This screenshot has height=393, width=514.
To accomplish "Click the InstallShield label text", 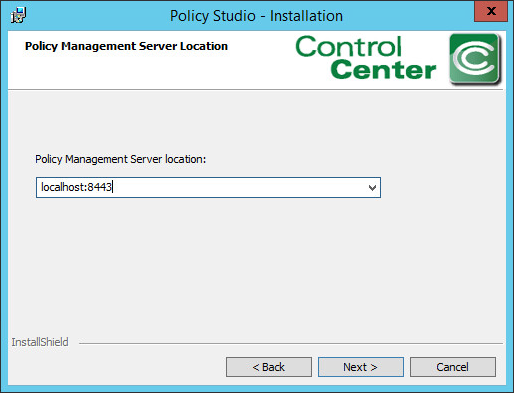I will [x=40, y=342].
